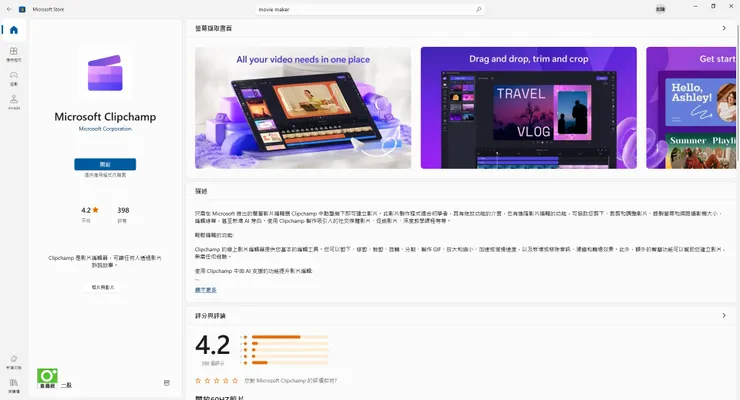Open 'All your video needs in one place' screenshot
The height and width of the screenshot is (400, 740).
[303, 108]
